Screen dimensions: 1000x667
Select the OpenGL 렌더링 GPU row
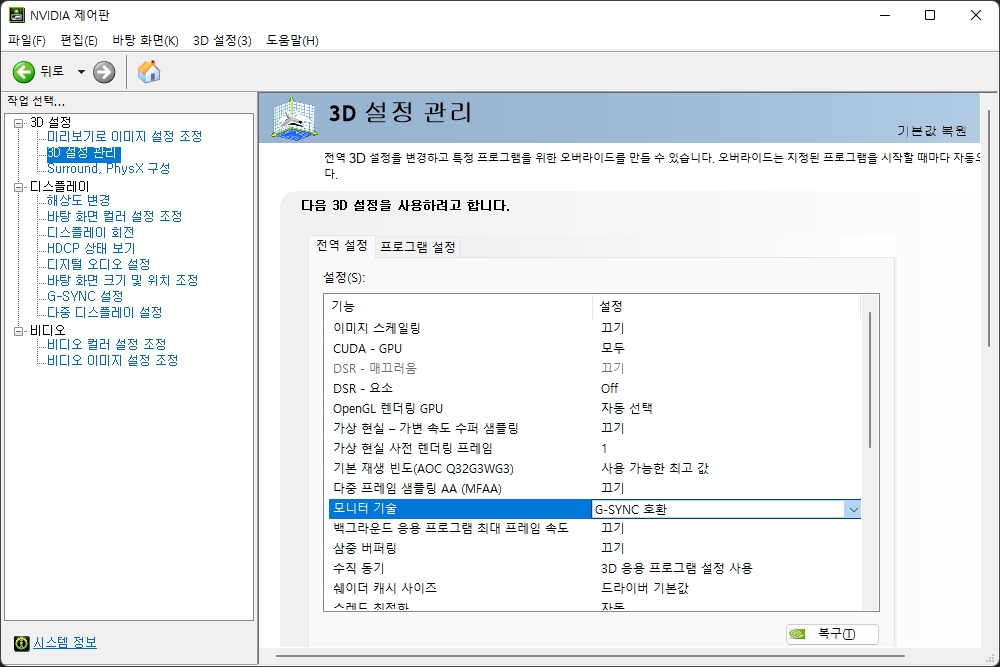coord(594,408)
